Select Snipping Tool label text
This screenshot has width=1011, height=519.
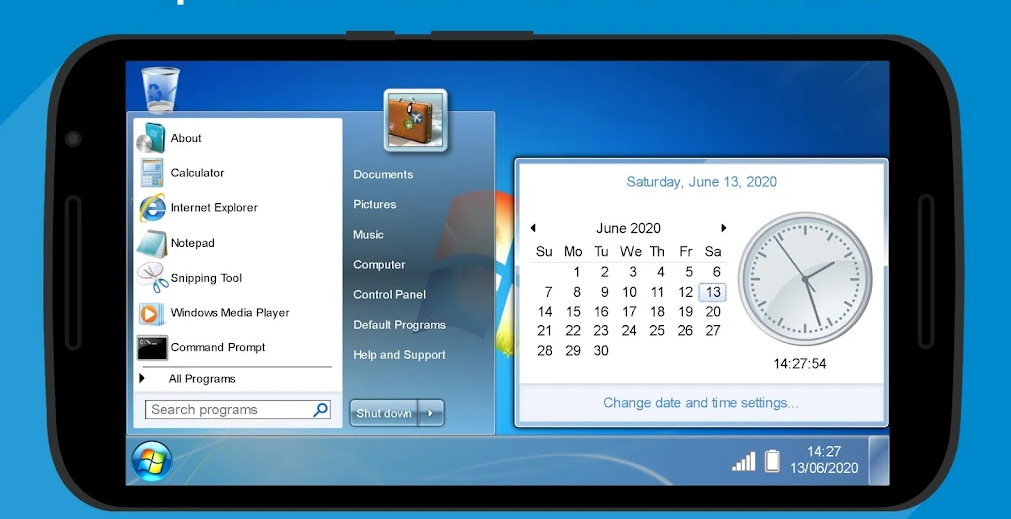206,278
